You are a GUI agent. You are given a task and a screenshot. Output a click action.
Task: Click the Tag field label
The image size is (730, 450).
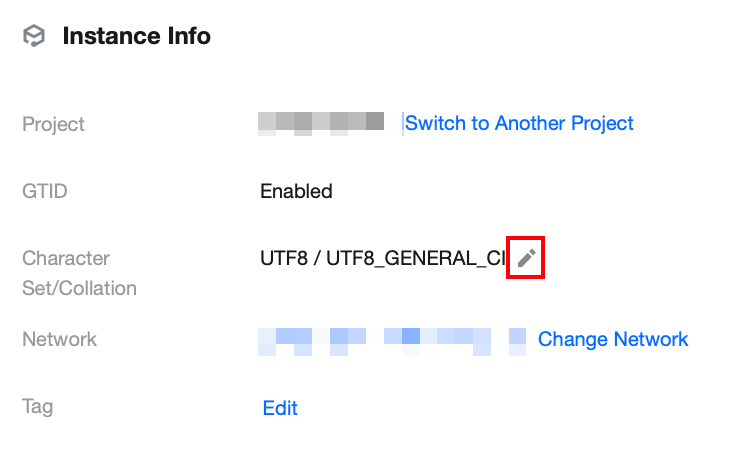point(38,407)
